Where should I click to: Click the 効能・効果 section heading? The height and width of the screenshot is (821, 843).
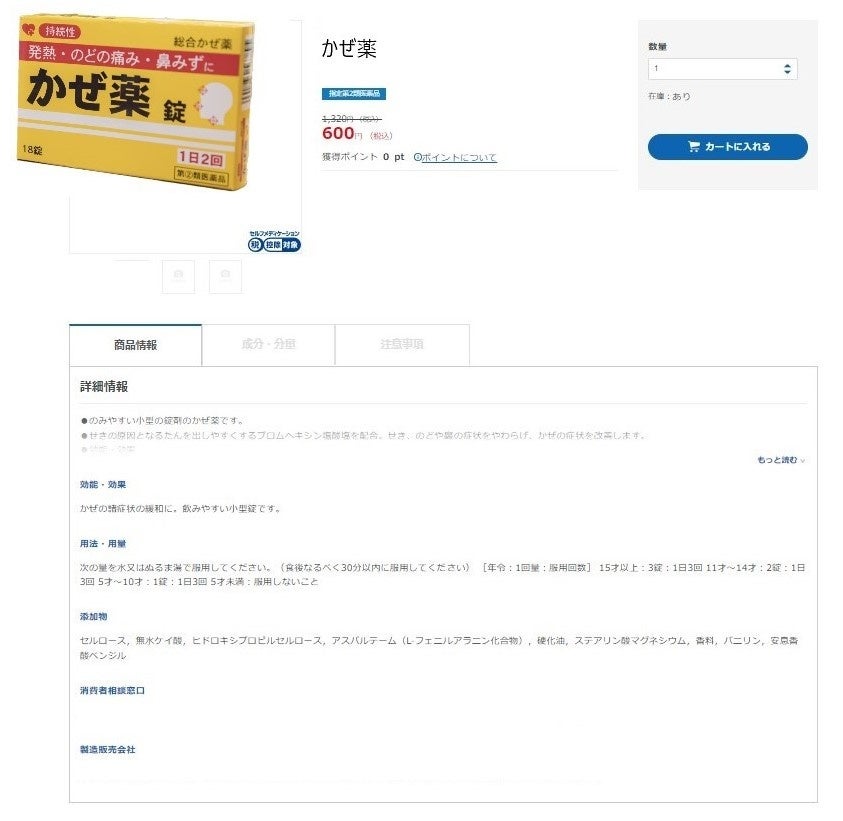point(103,484)
